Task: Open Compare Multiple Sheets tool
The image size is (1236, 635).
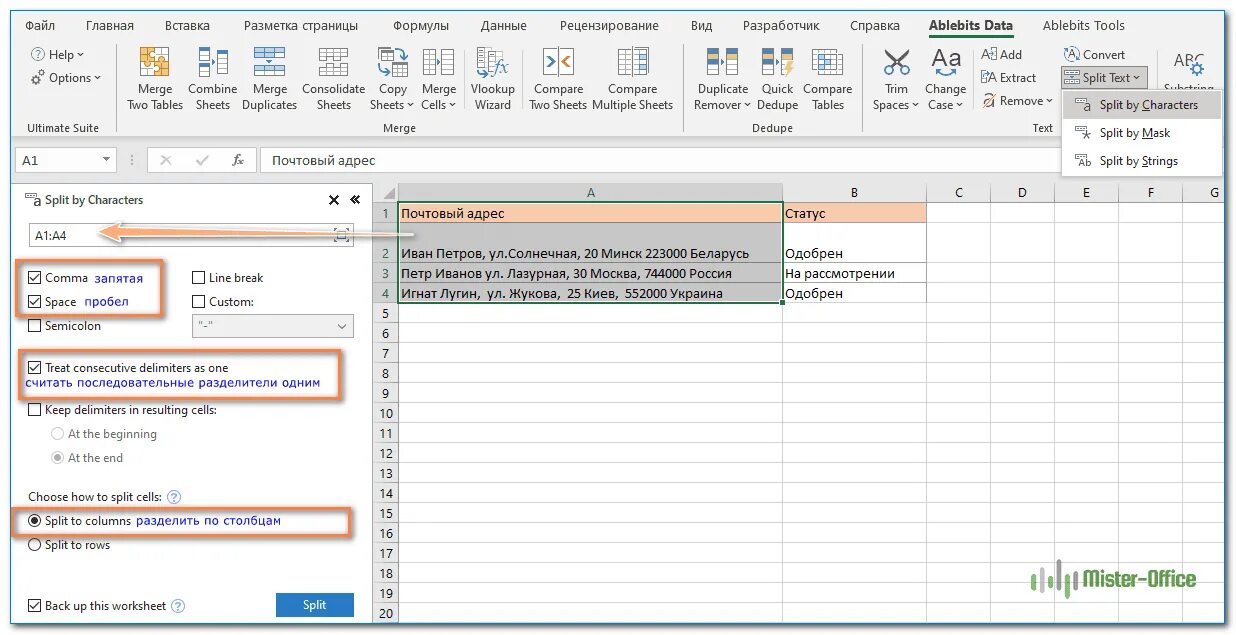Action: (x=633, y=78)
